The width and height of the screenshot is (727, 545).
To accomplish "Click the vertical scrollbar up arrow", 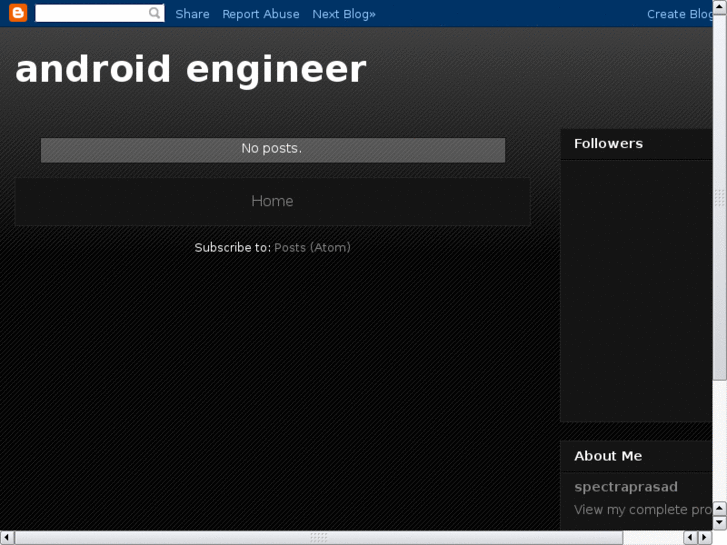I will pyautogui.click(x=720, y=7).
